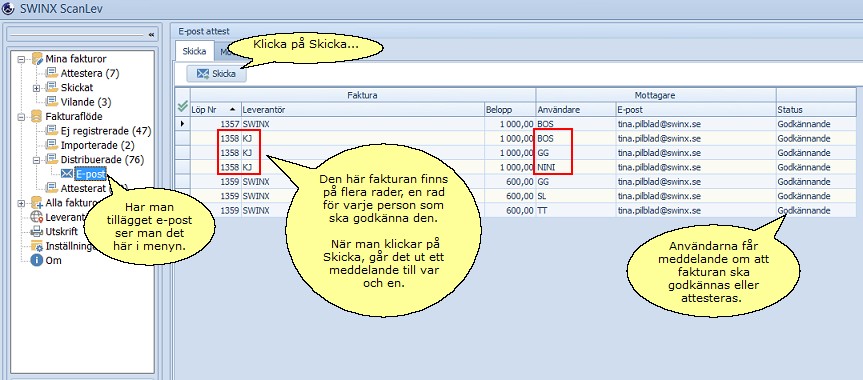Select the E-post envelope icon in tree
Viewport: 863px width, 380px height.
[67, 174]
